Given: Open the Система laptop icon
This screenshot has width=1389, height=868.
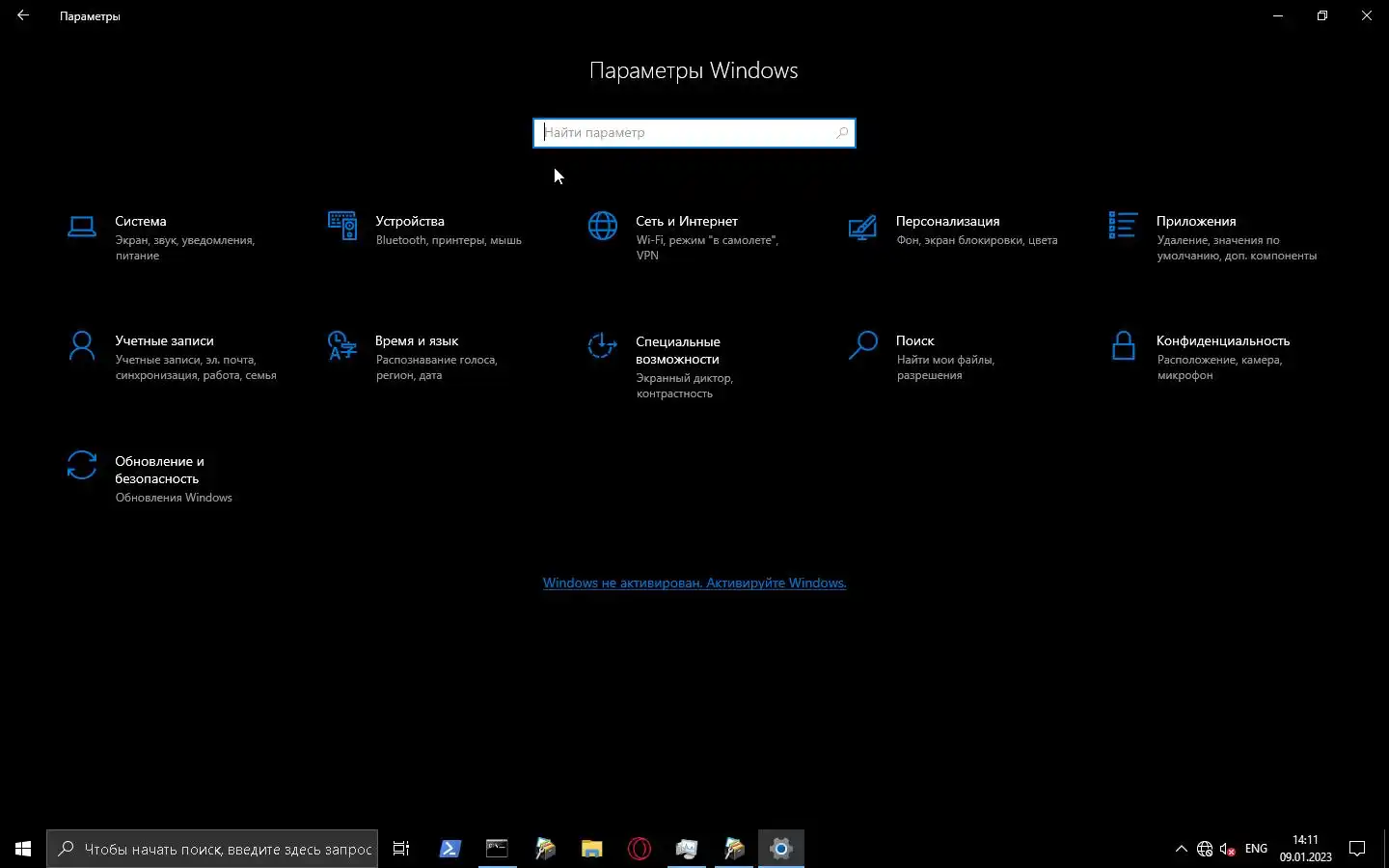Looking at the screenshot, I should [82, 227].
